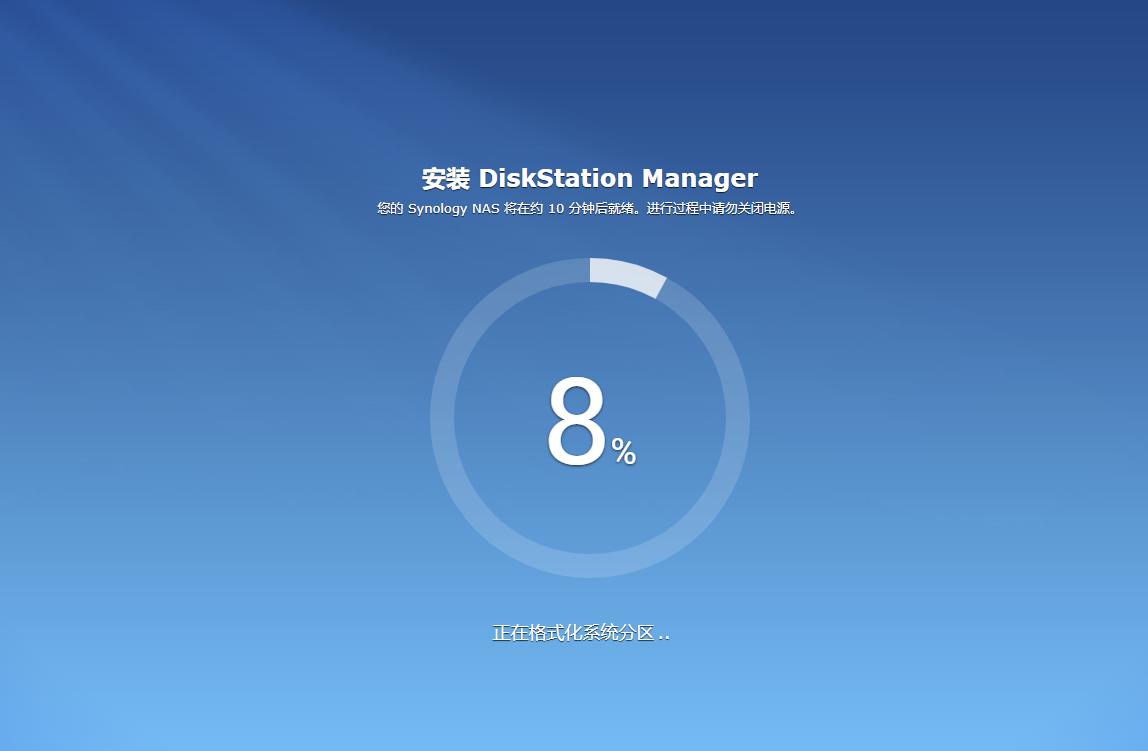Image resolution: width=1148 pixels, height=751 pixels.
Task: Click the 8% progress number
Action: (592, 422)
